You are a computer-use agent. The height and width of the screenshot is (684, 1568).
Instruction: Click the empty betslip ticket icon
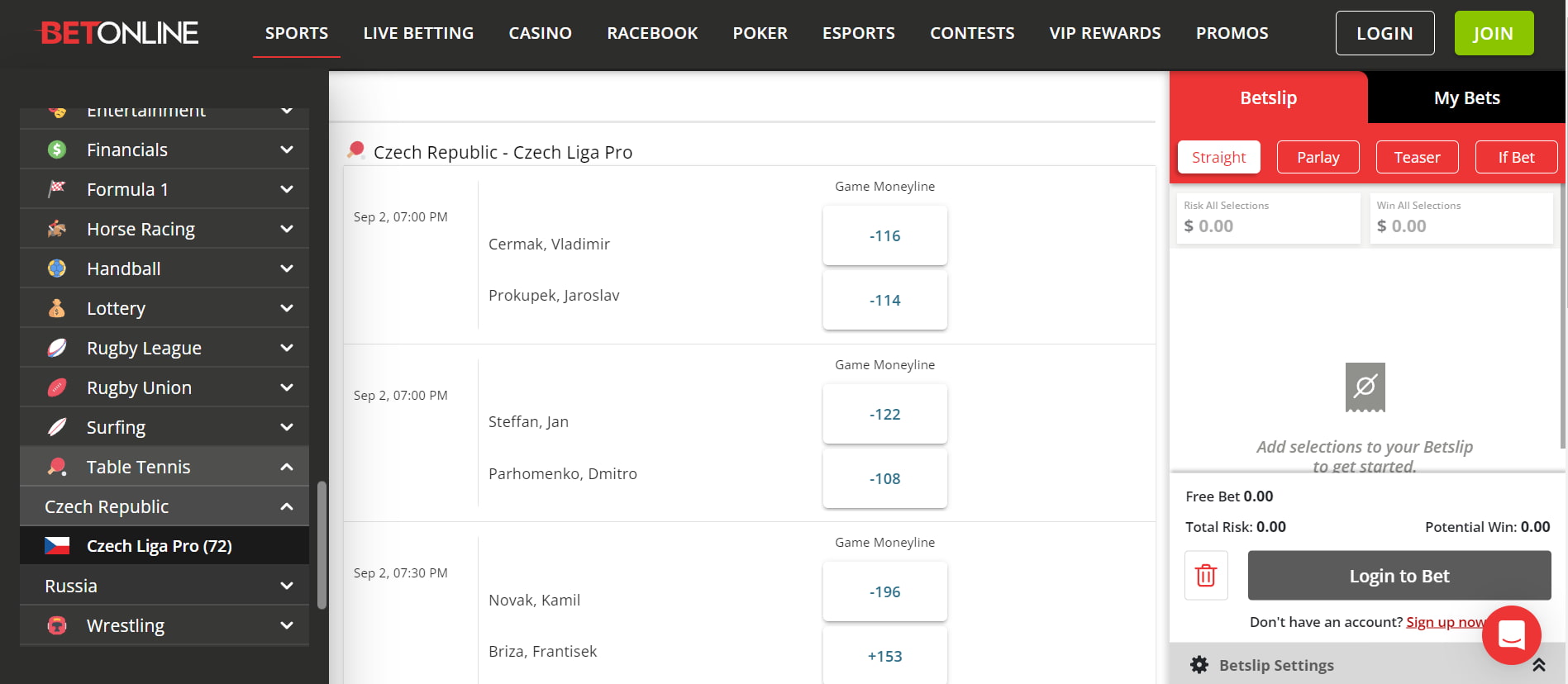point(1365,387)
